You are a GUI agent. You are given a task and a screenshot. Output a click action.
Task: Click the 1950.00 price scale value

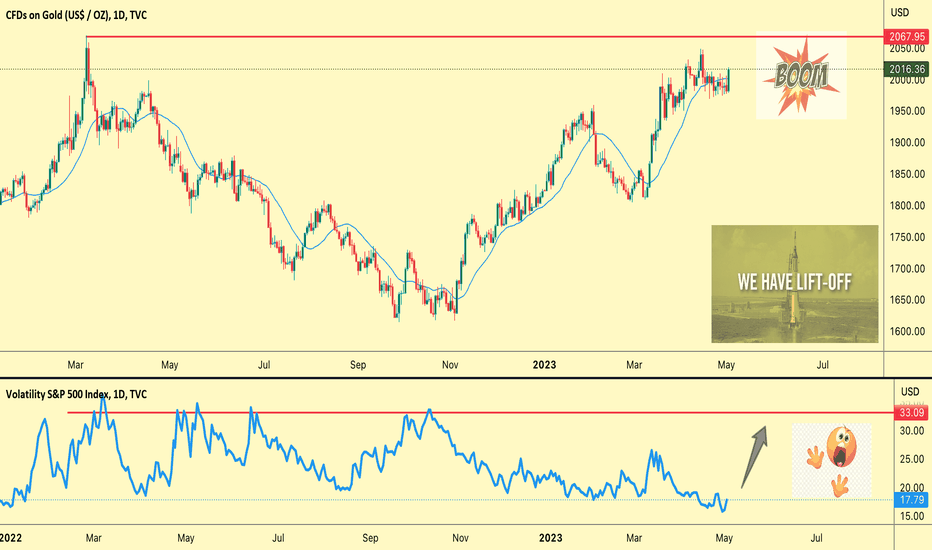point(907,111)
